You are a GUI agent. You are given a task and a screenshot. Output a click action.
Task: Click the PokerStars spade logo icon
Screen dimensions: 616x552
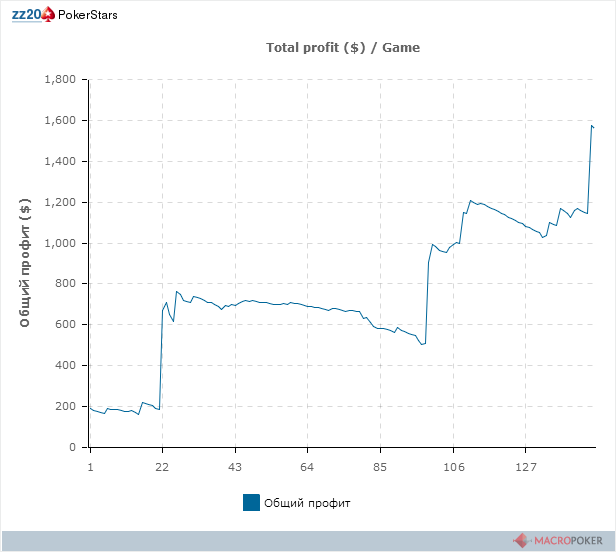pos(48,15)
